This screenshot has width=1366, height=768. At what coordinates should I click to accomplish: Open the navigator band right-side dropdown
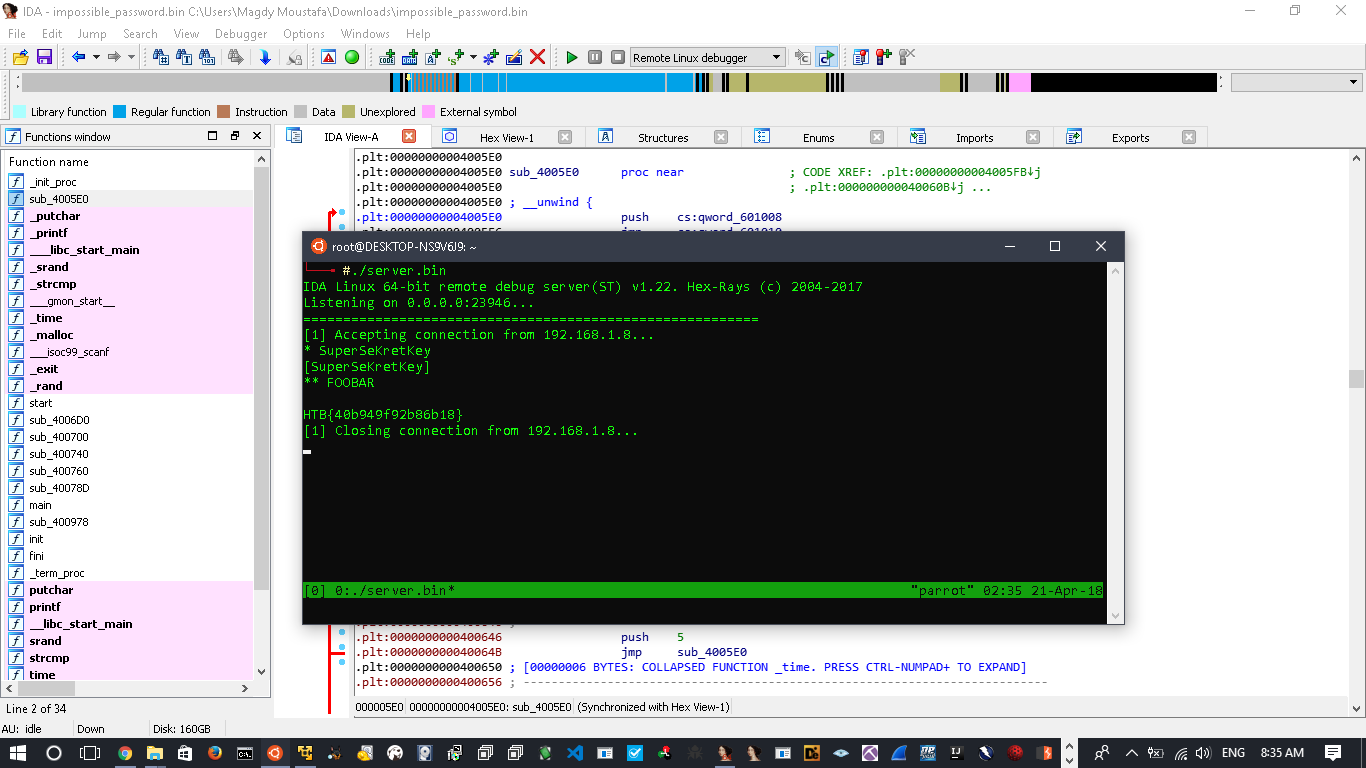click(x=1296, y=82)
